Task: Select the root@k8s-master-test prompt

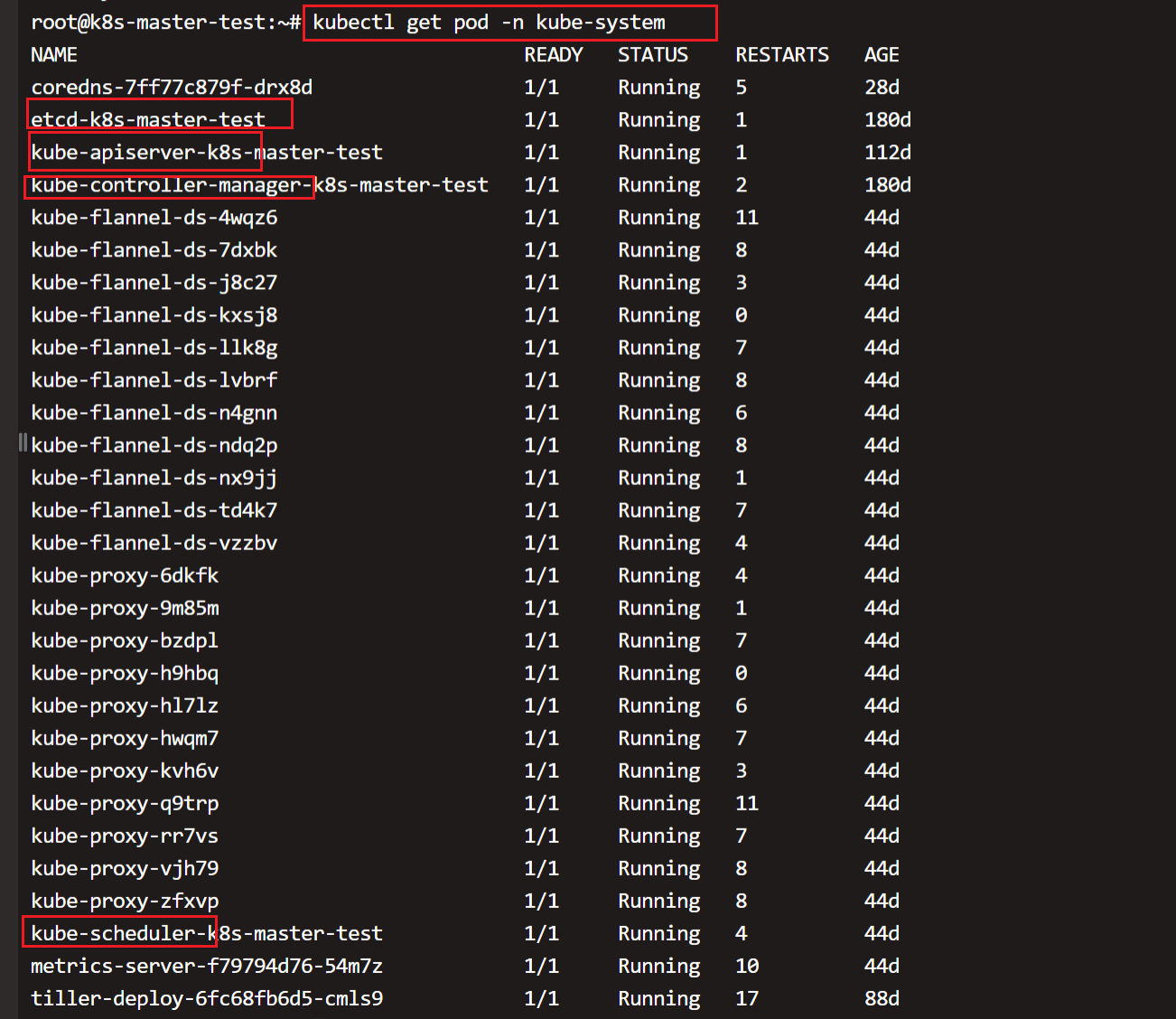Action: [165, 23]
